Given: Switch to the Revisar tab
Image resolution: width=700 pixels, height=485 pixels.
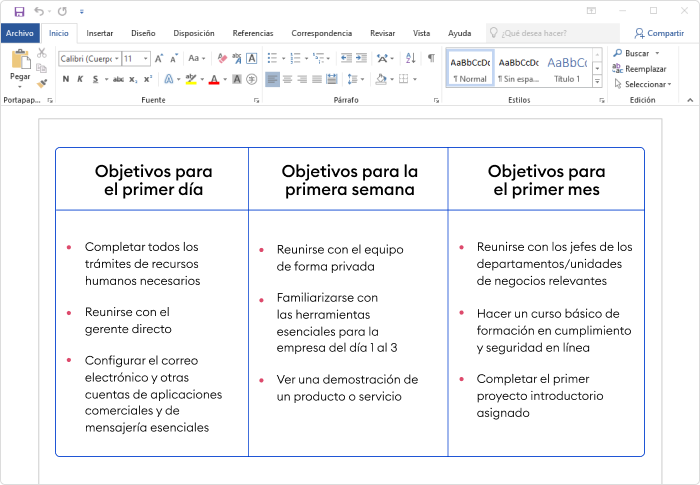Looking at the screenshot, I should coord(382,33).
